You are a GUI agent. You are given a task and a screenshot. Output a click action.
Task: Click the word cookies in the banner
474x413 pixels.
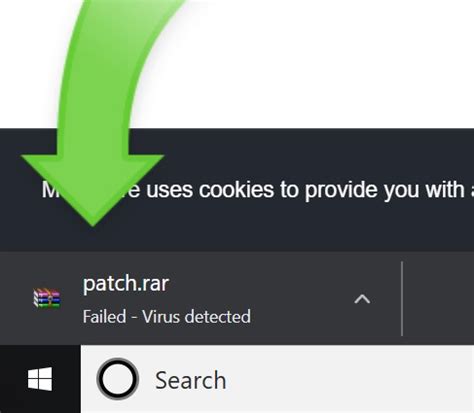[237, 190]
